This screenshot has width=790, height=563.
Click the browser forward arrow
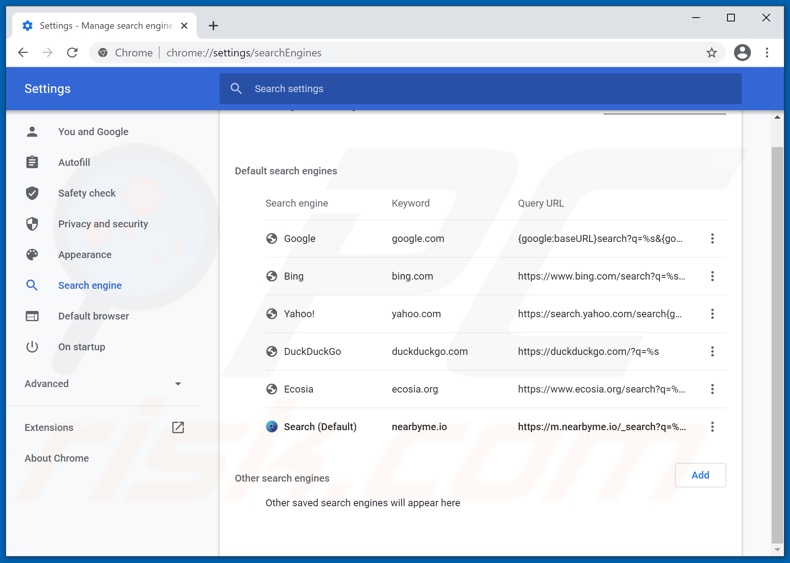pyautogui.click(x=48, y=52)
